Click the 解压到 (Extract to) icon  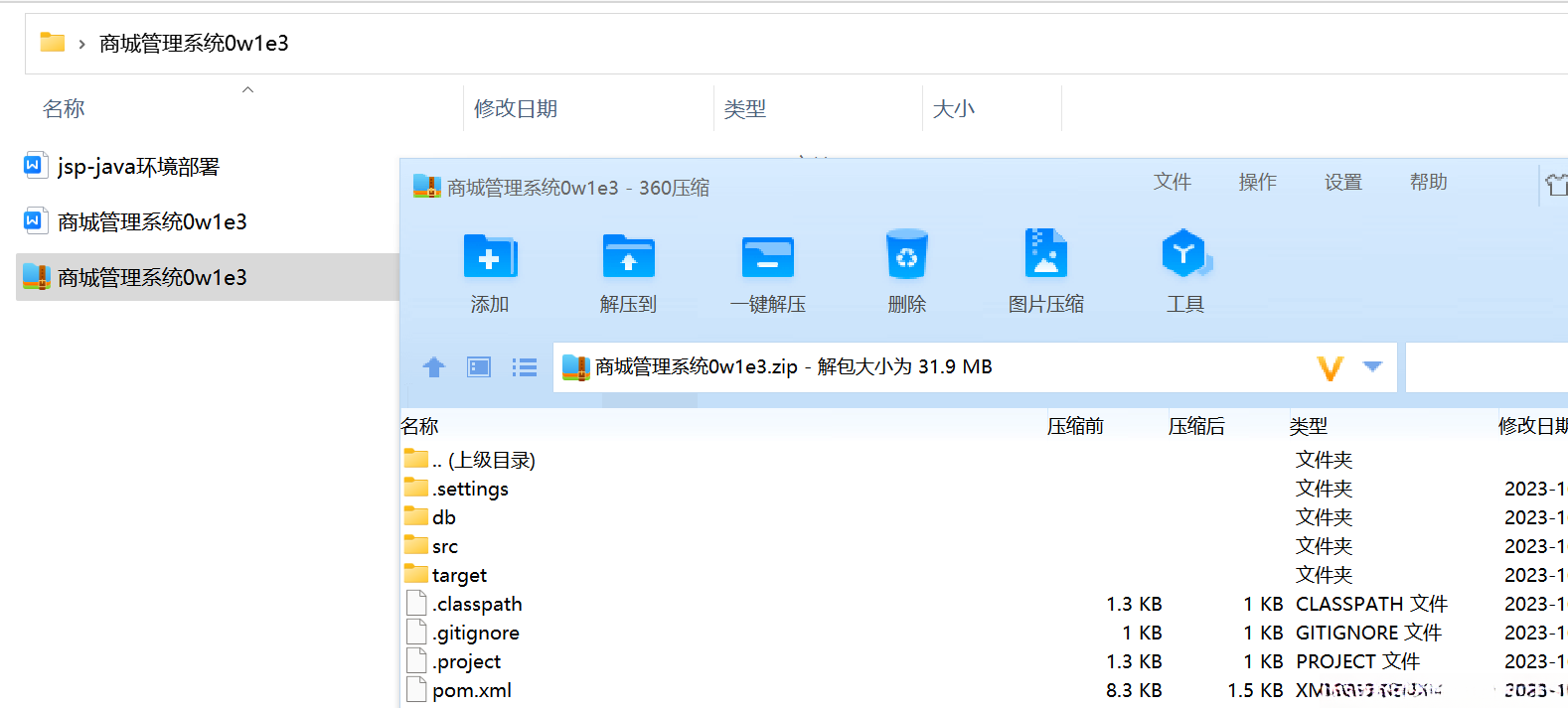[629, 257]
